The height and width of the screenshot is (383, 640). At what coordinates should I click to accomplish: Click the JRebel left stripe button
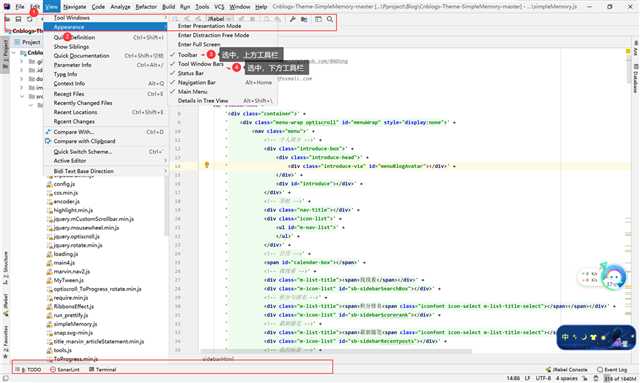click(5, 305)
